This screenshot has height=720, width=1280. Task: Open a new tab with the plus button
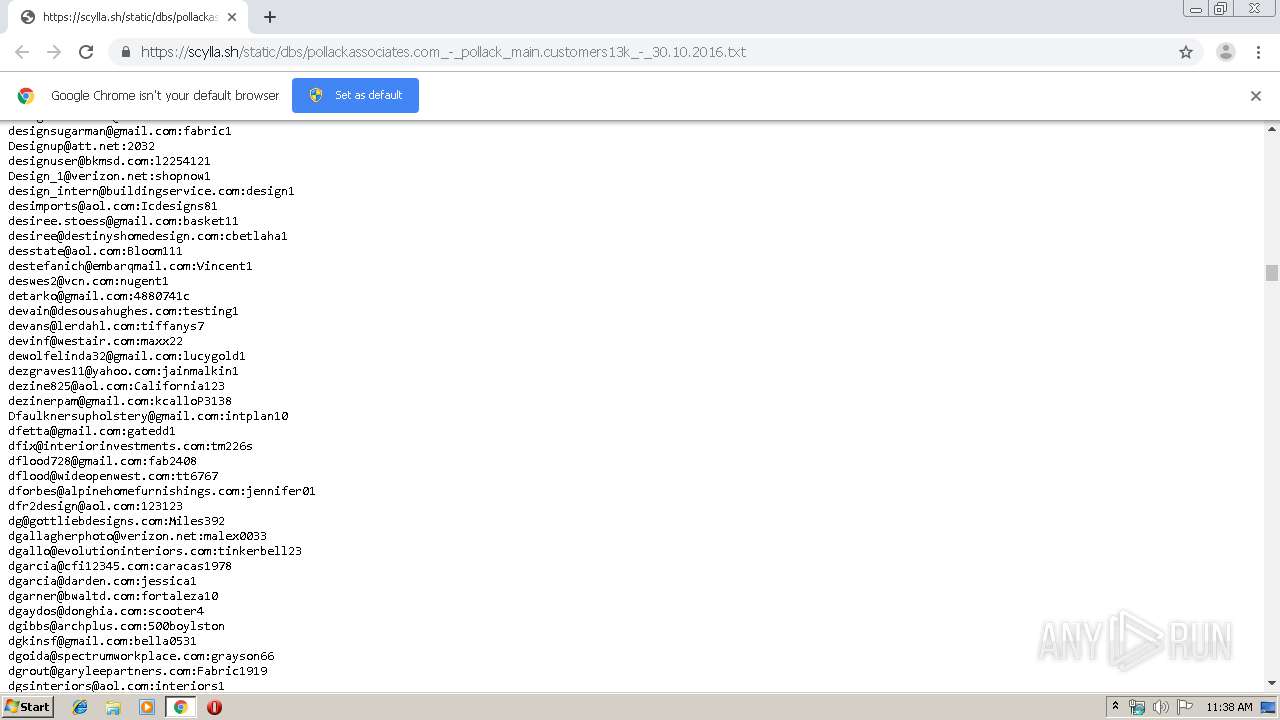270,17
